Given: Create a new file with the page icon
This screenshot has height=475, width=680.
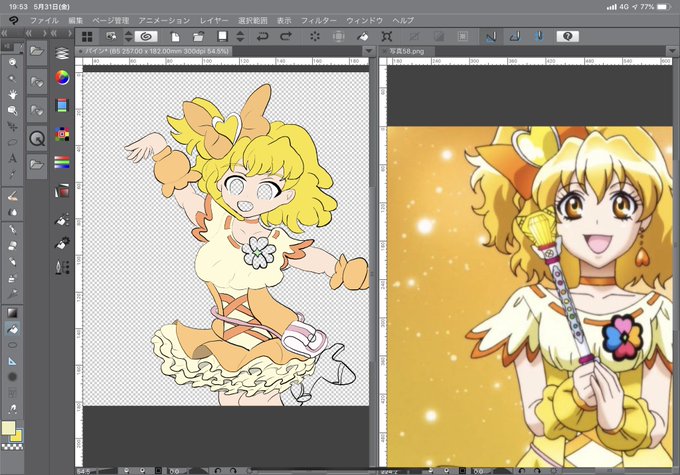Looking at the screenshot, I should 175,36.
